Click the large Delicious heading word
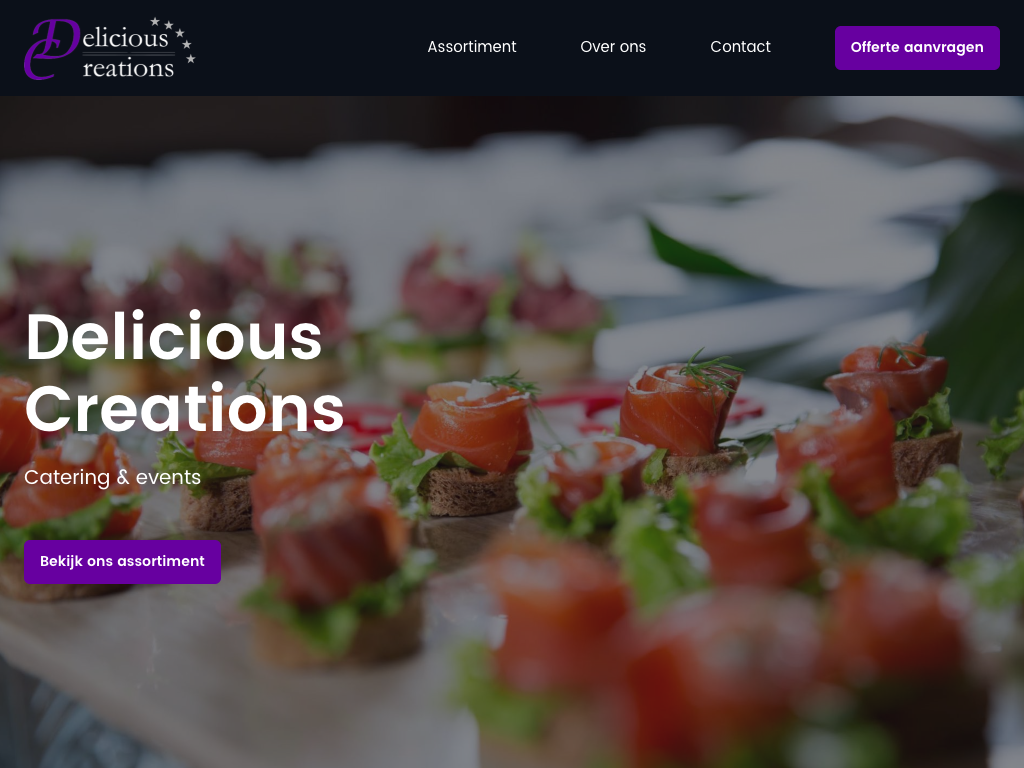The image size is (1024, 768). [174, 337]
